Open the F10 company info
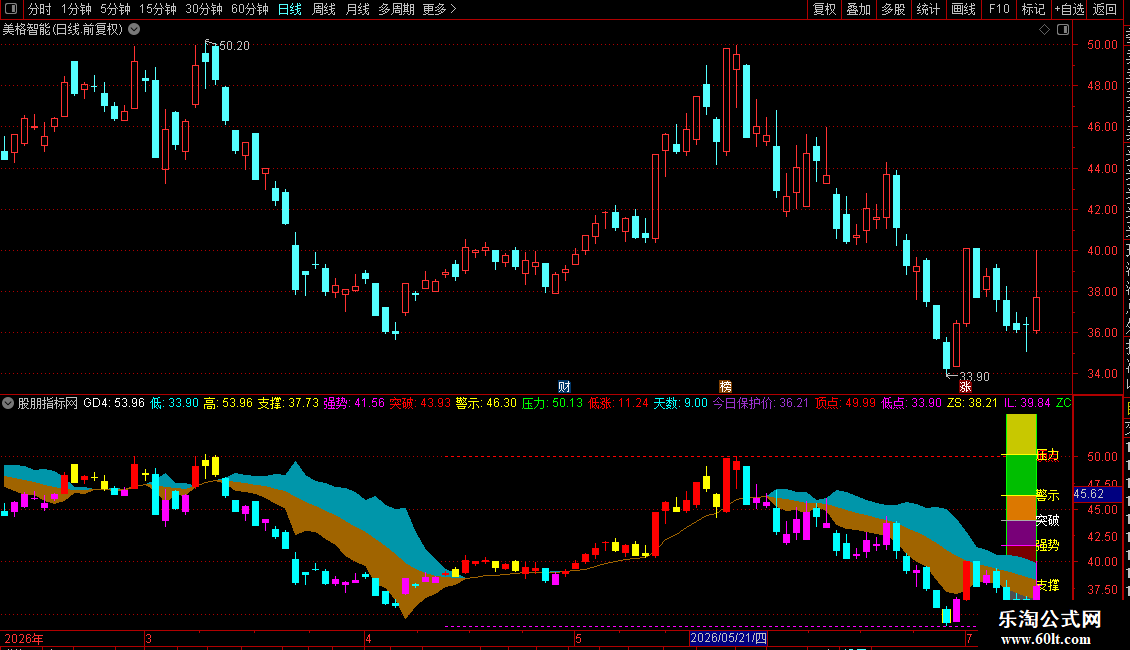 [x=999, y=9]
